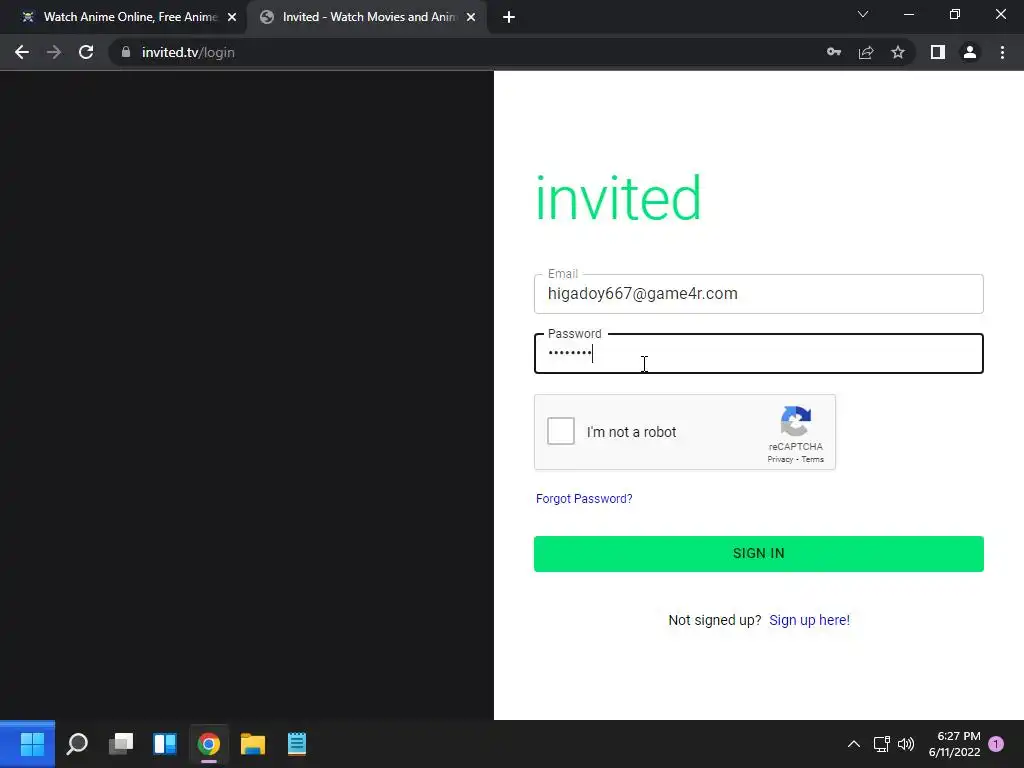The height and width of the screenshot is (768, 1024).
Task: Open the clock showing 6:27 PM
Action: point(954,744)
